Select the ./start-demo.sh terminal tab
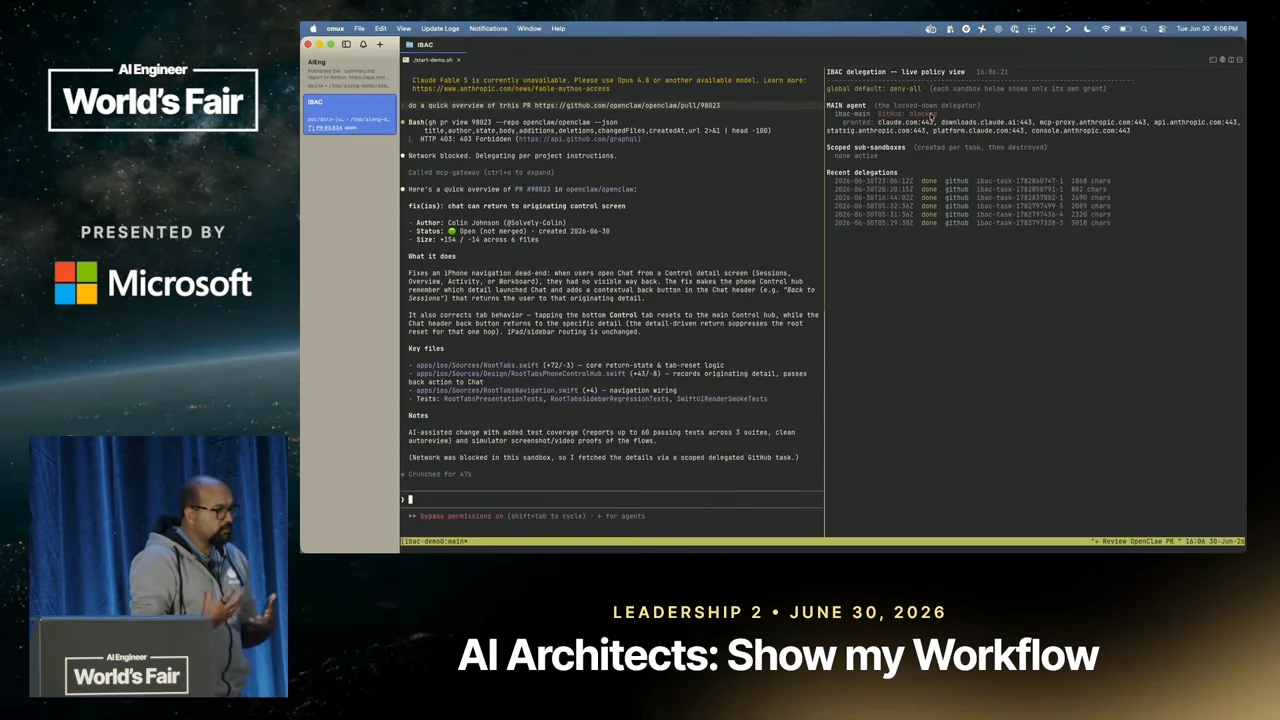This screenshot has height=720, width=1280. pos(431,60)
